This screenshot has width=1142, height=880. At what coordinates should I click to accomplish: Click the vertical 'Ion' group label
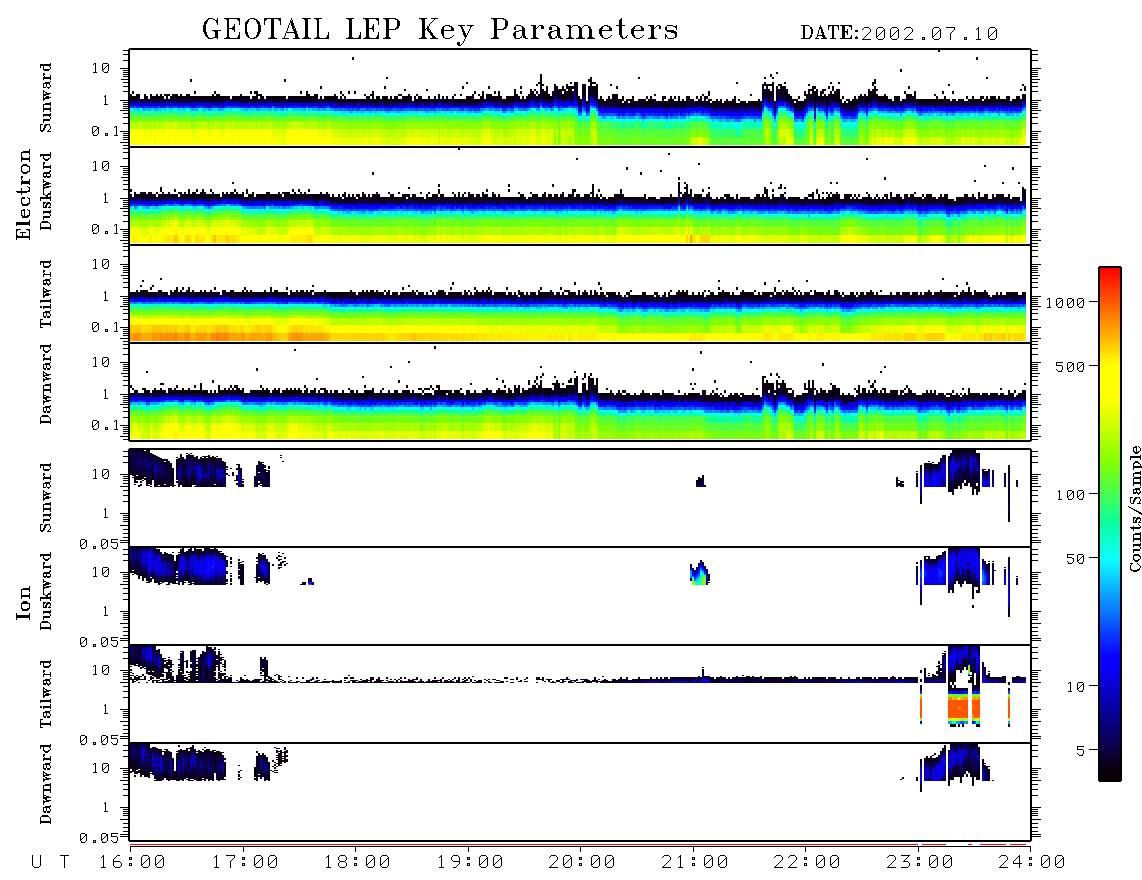click(x=24, y=602)
